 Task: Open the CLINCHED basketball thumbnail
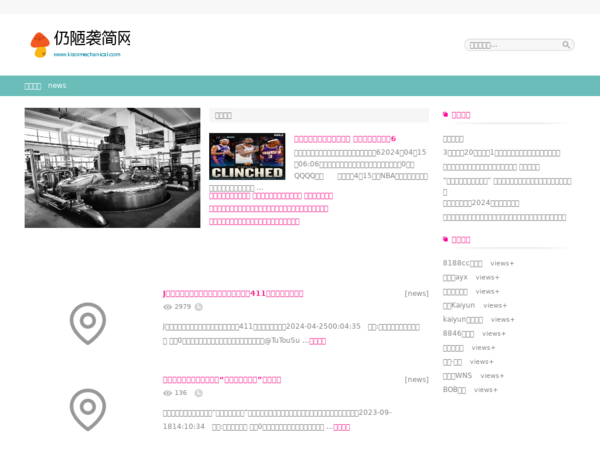pos(247,156)
